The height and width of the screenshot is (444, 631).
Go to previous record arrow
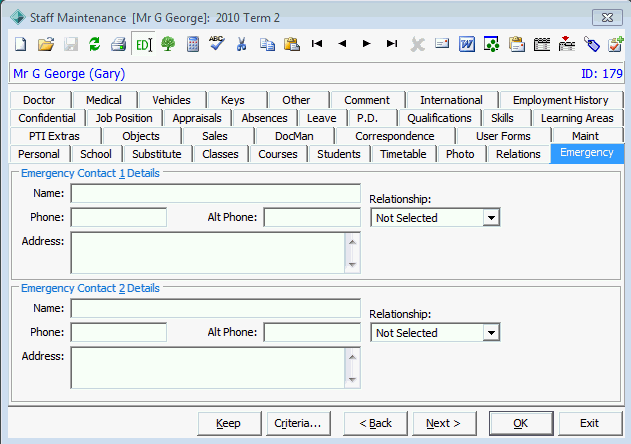[342, 43]
